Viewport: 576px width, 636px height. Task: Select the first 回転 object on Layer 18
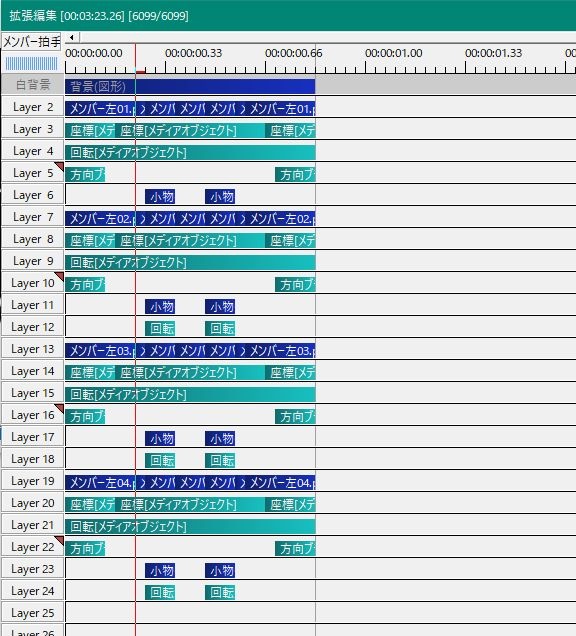[160, 460]
